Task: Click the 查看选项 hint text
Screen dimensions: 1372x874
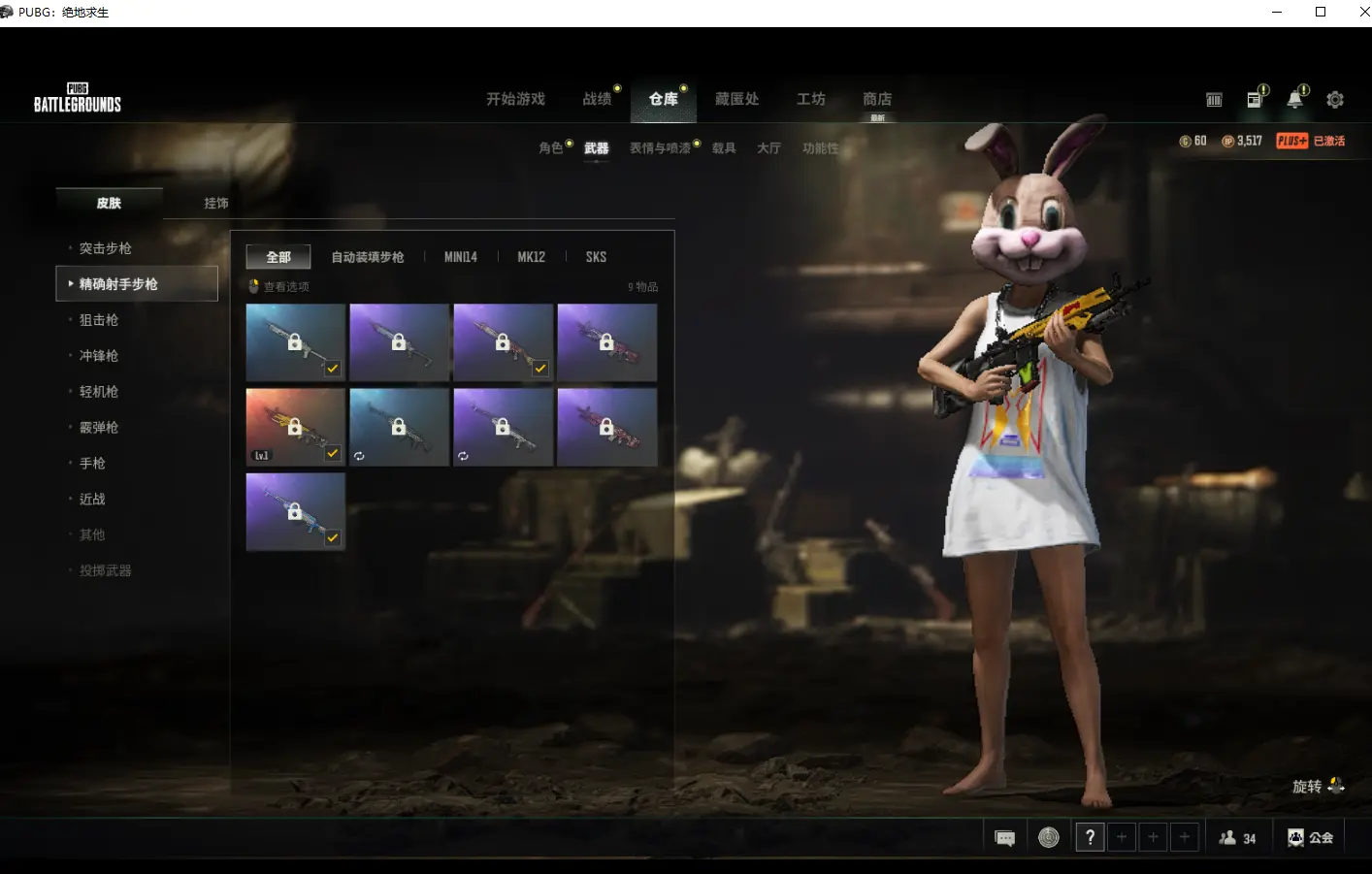Action: pyautogui.click(x=286, y=287)
